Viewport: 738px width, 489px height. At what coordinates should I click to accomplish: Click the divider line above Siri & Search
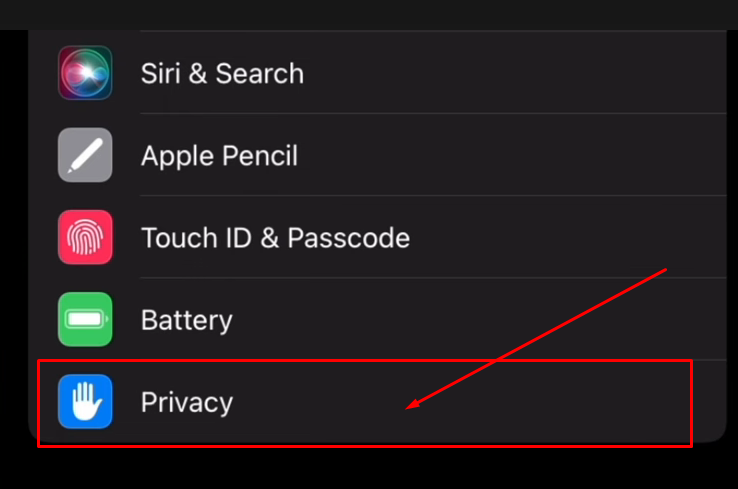433,31
